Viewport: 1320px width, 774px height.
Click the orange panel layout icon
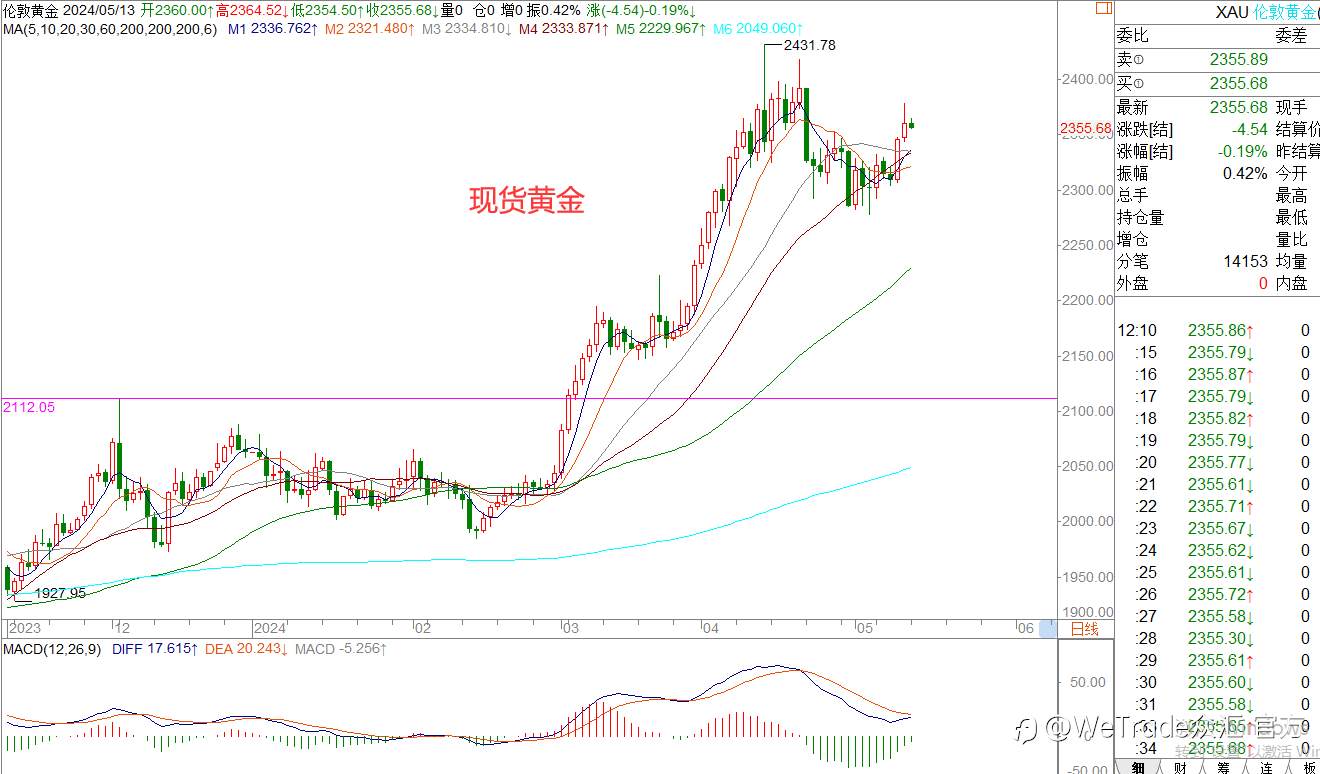1102,7
